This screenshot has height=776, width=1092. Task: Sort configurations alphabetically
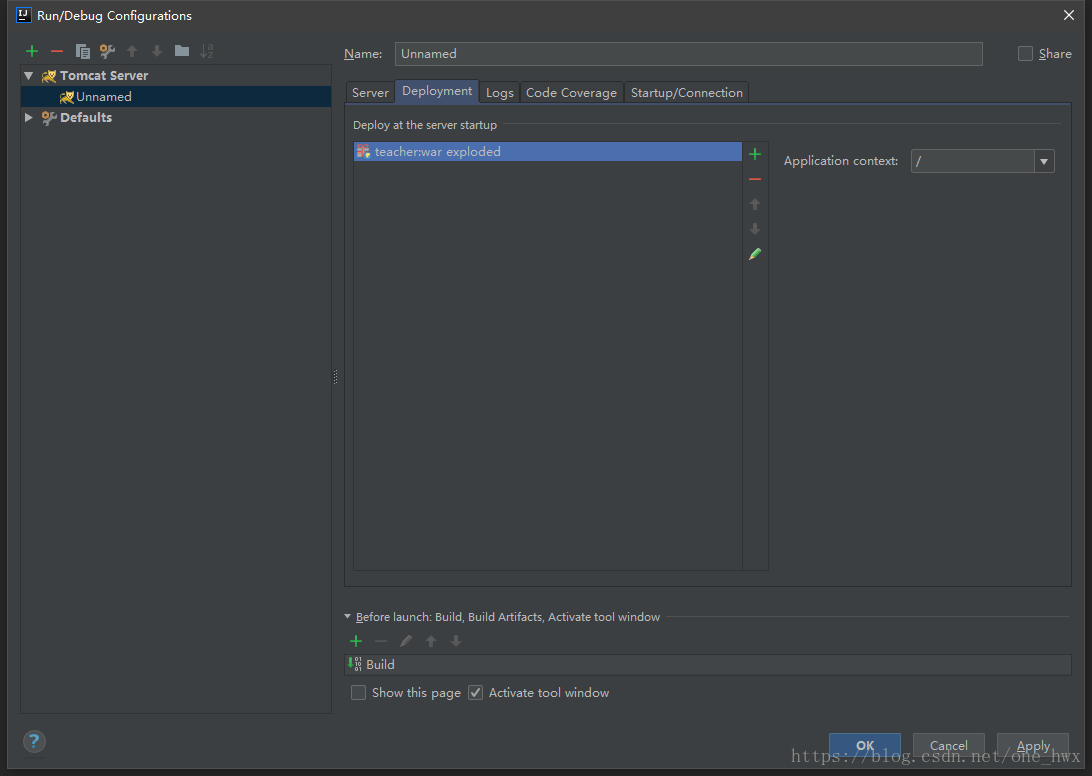[x=207, y=51]
